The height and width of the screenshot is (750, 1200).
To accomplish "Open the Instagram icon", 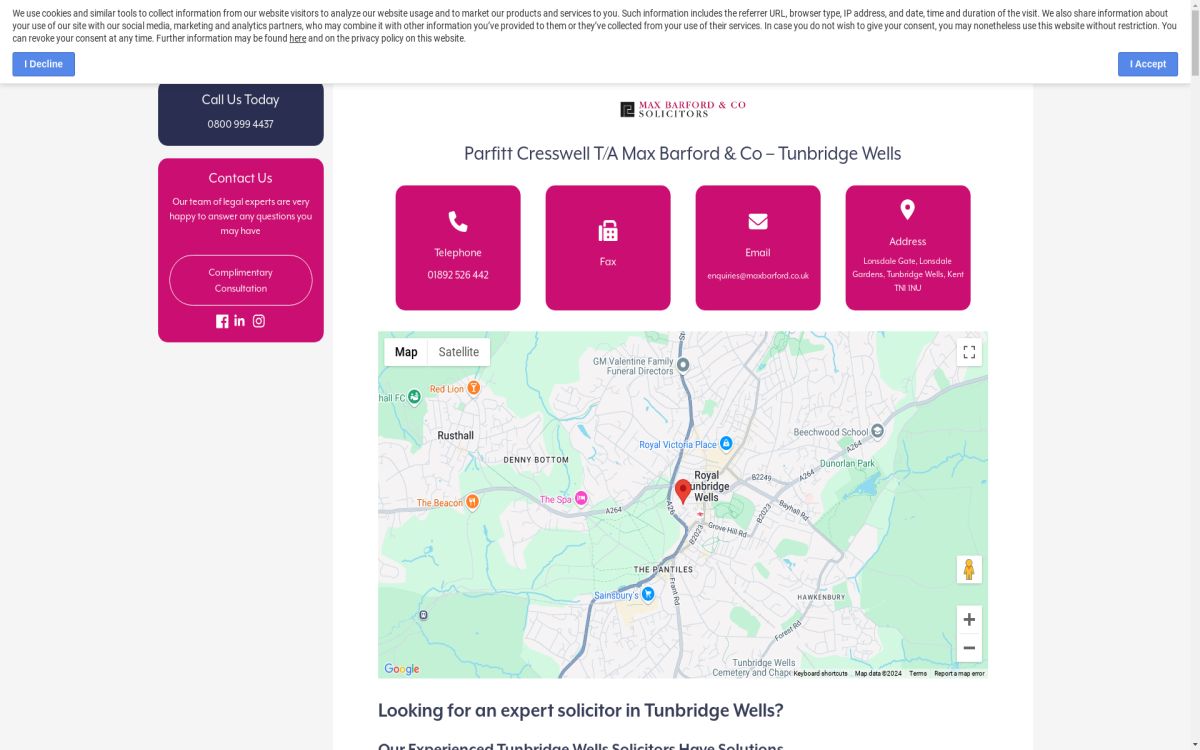I will point(259,321).
